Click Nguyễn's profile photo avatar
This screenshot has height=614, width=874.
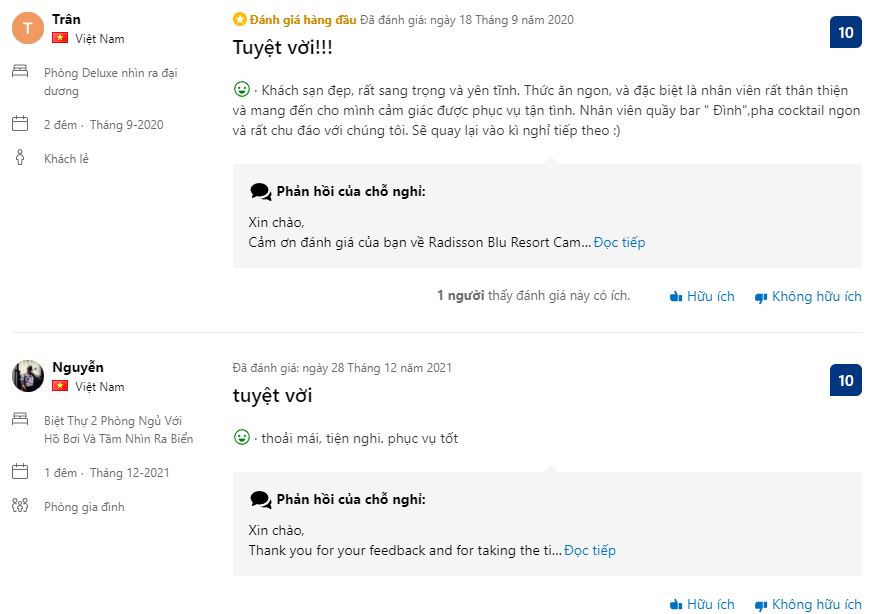click(x=27, y=376)
